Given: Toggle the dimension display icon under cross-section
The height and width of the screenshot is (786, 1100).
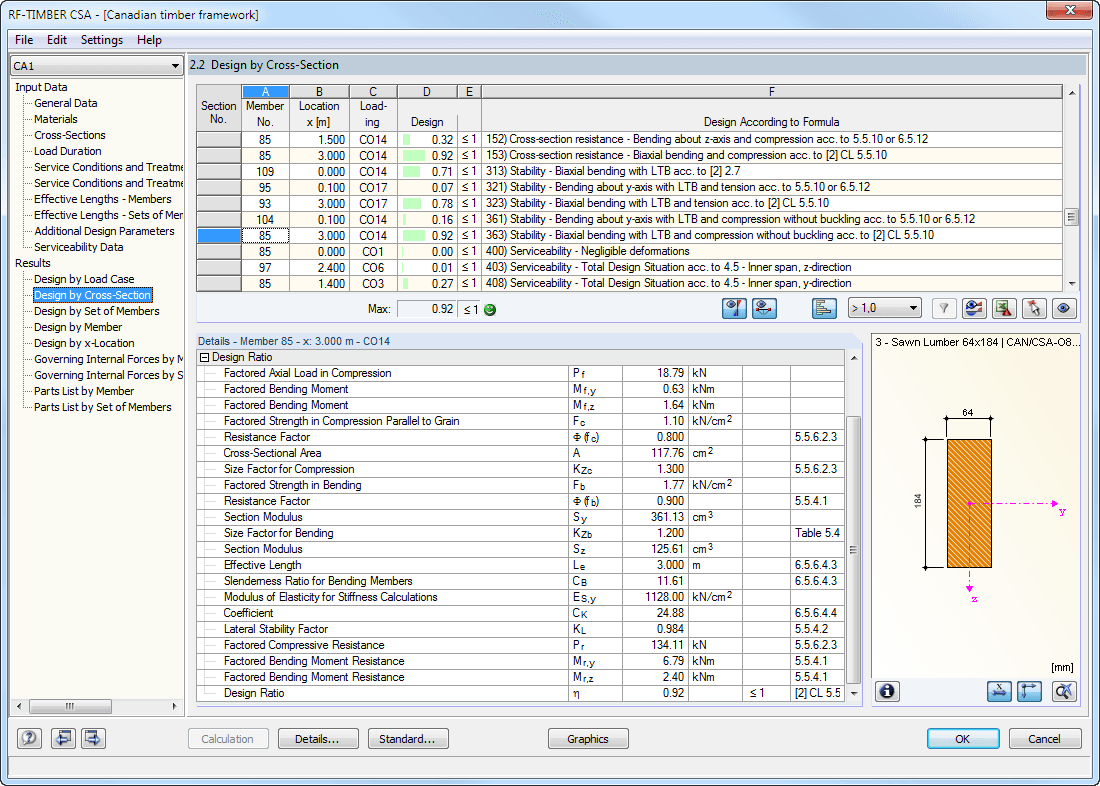Looking at the screenshot, I should click(x=999, y=691).
